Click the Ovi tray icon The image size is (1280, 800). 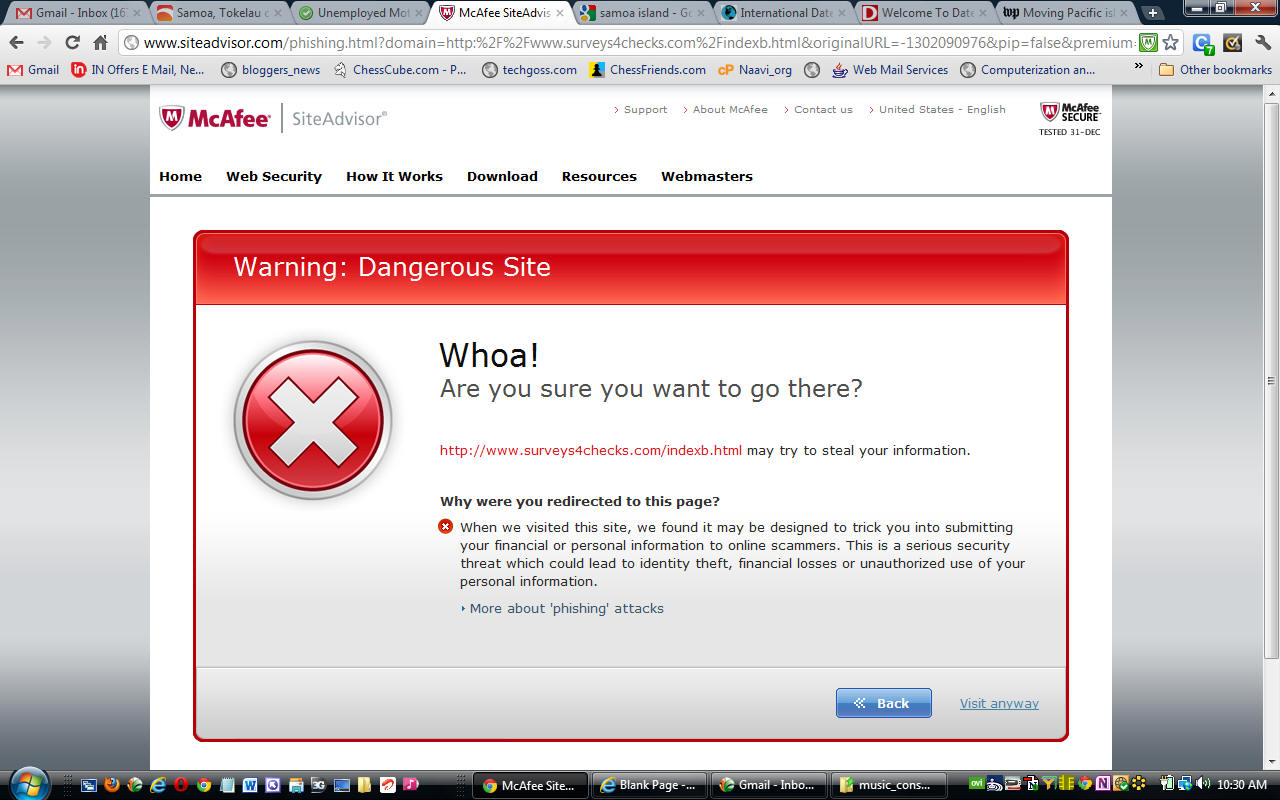coord(976,783)
